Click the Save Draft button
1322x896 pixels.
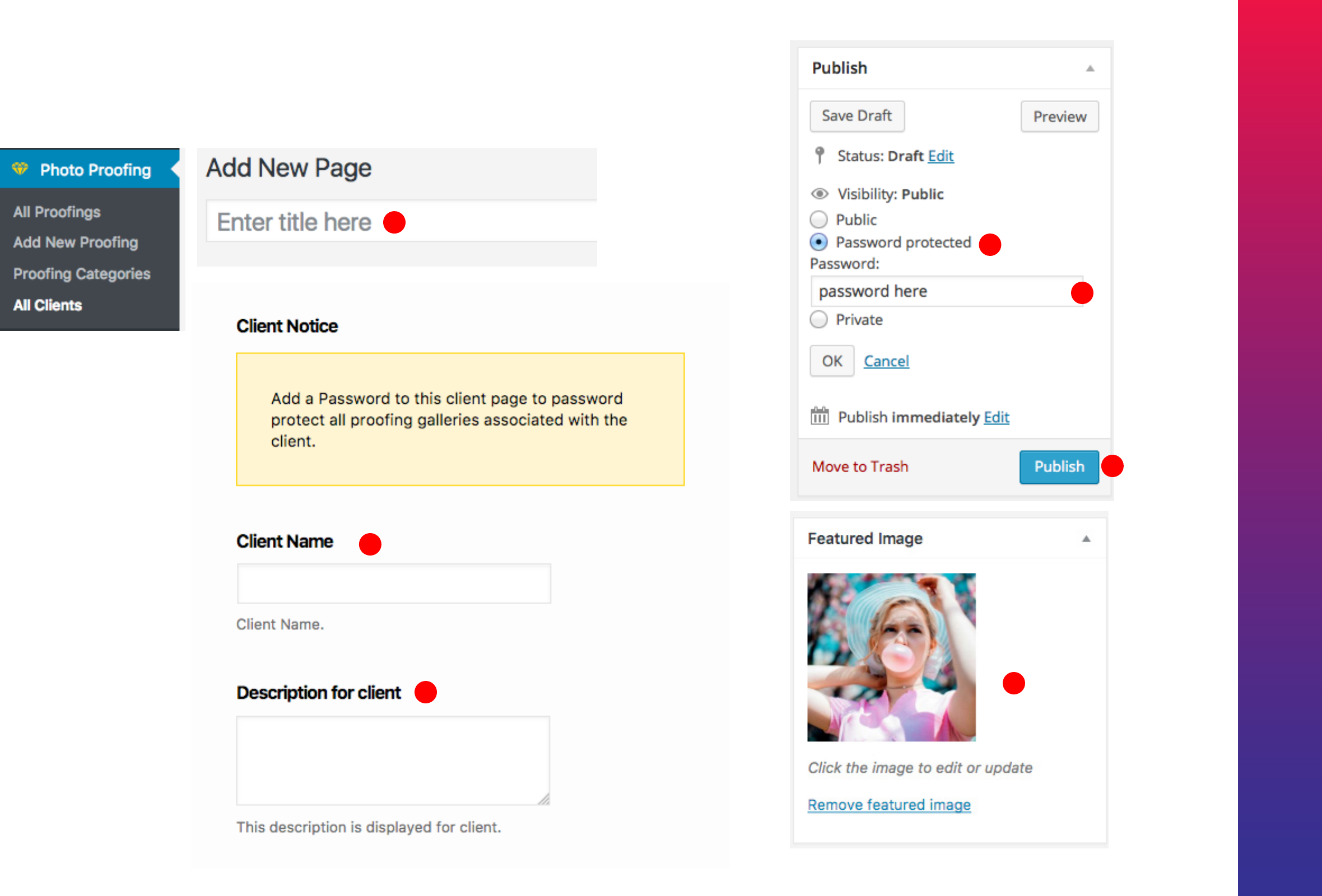[x=856, y=116]
